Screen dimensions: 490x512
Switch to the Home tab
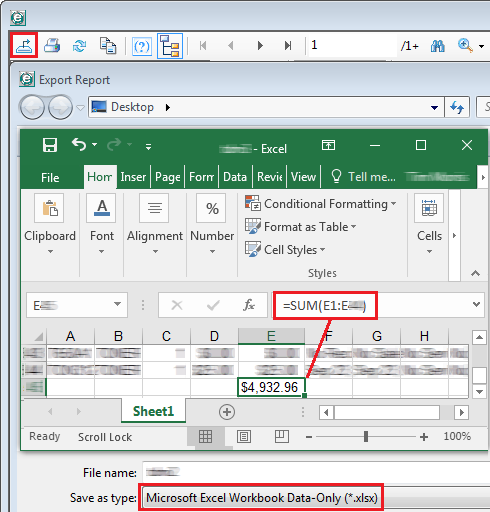tap(100, 177)
